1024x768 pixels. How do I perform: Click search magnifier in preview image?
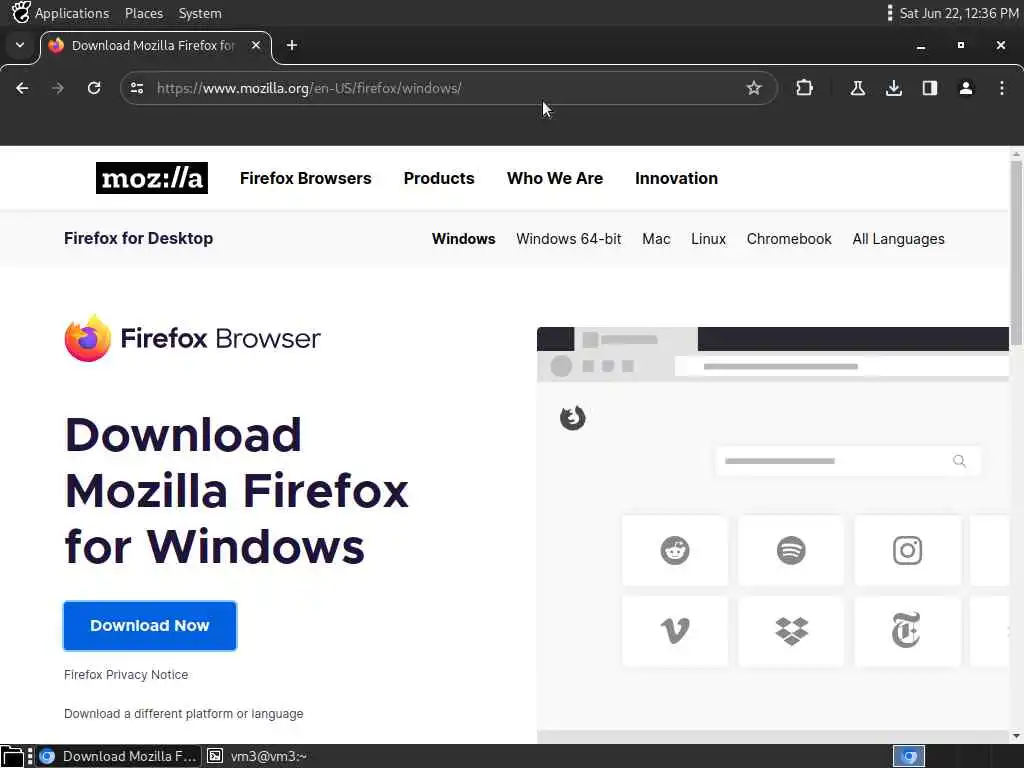coord(959,461)
